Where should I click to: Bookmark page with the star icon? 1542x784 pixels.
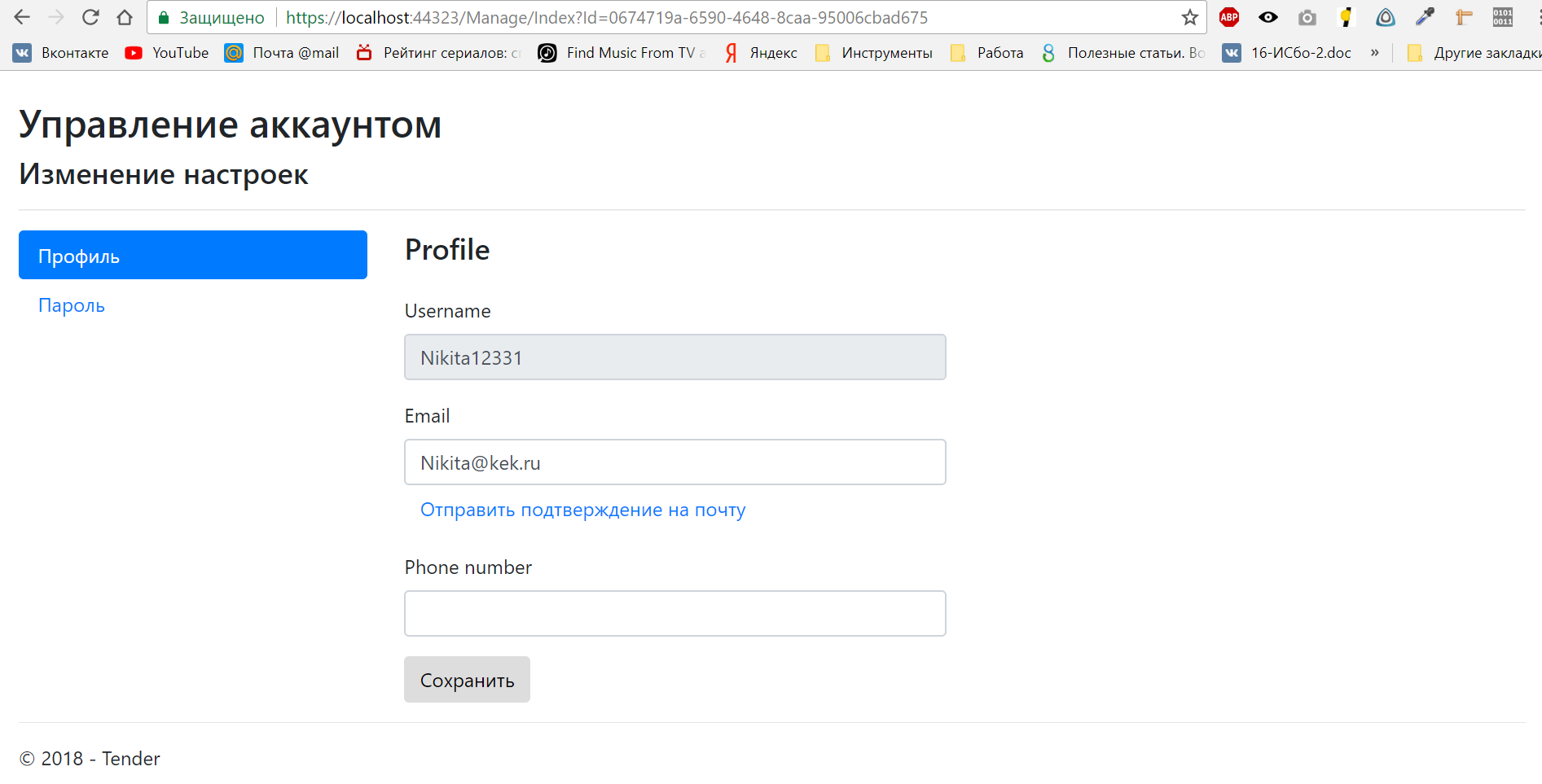click(x=1190, y=17)
